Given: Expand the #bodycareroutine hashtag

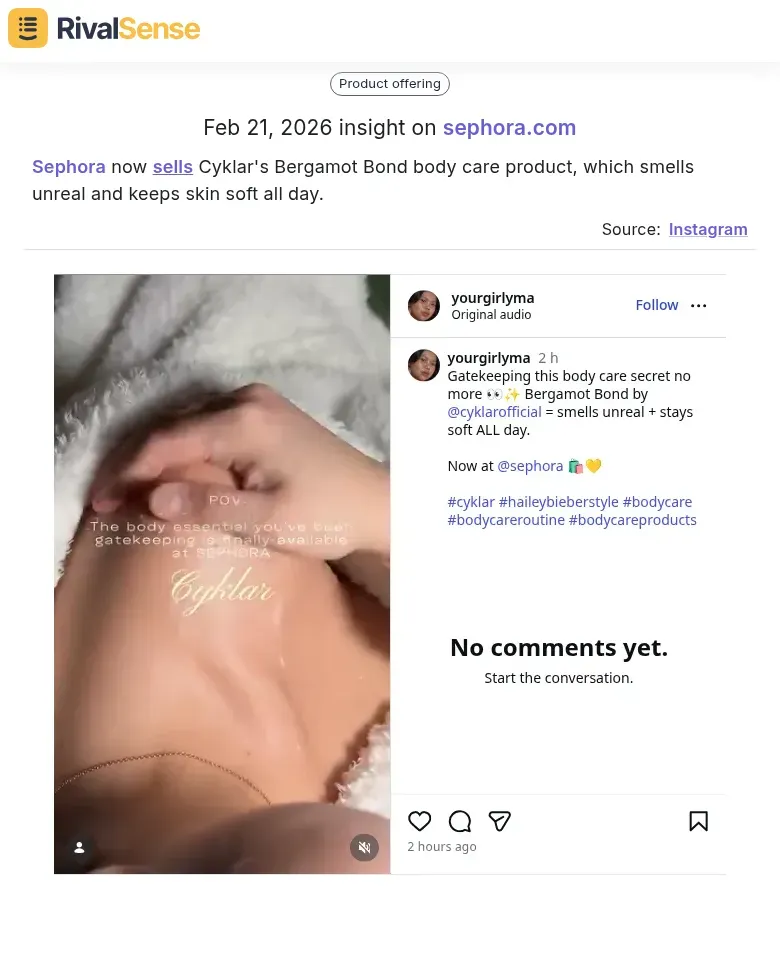Looking at the screenshot, I should point(506,519).
